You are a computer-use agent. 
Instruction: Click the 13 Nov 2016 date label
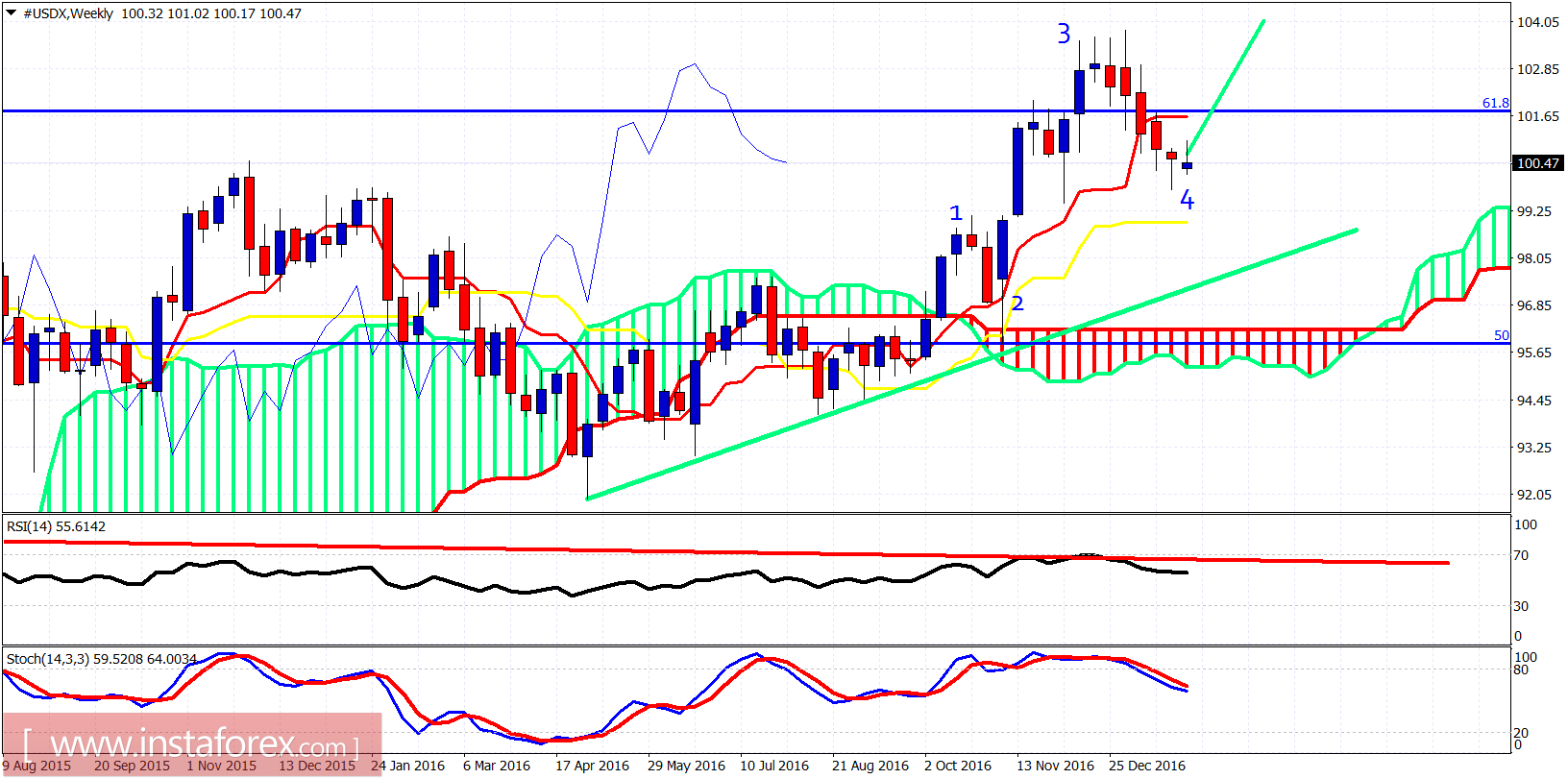point(1056,766)
